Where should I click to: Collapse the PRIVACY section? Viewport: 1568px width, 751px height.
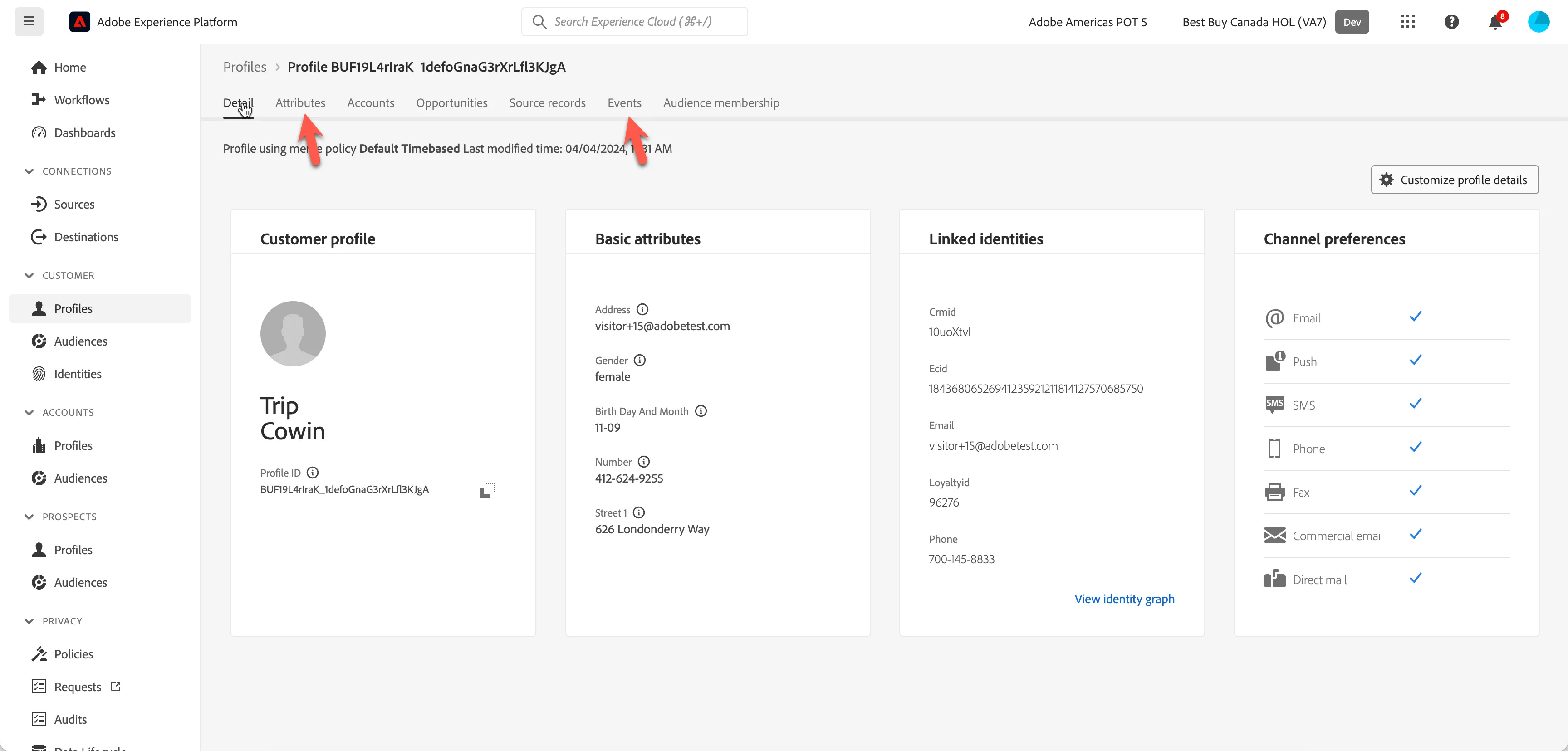click(29, 621)
